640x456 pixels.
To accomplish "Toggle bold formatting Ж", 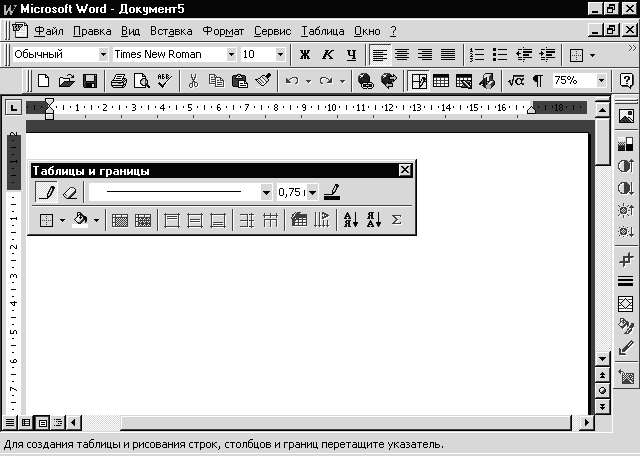I will tap(304, 54).
